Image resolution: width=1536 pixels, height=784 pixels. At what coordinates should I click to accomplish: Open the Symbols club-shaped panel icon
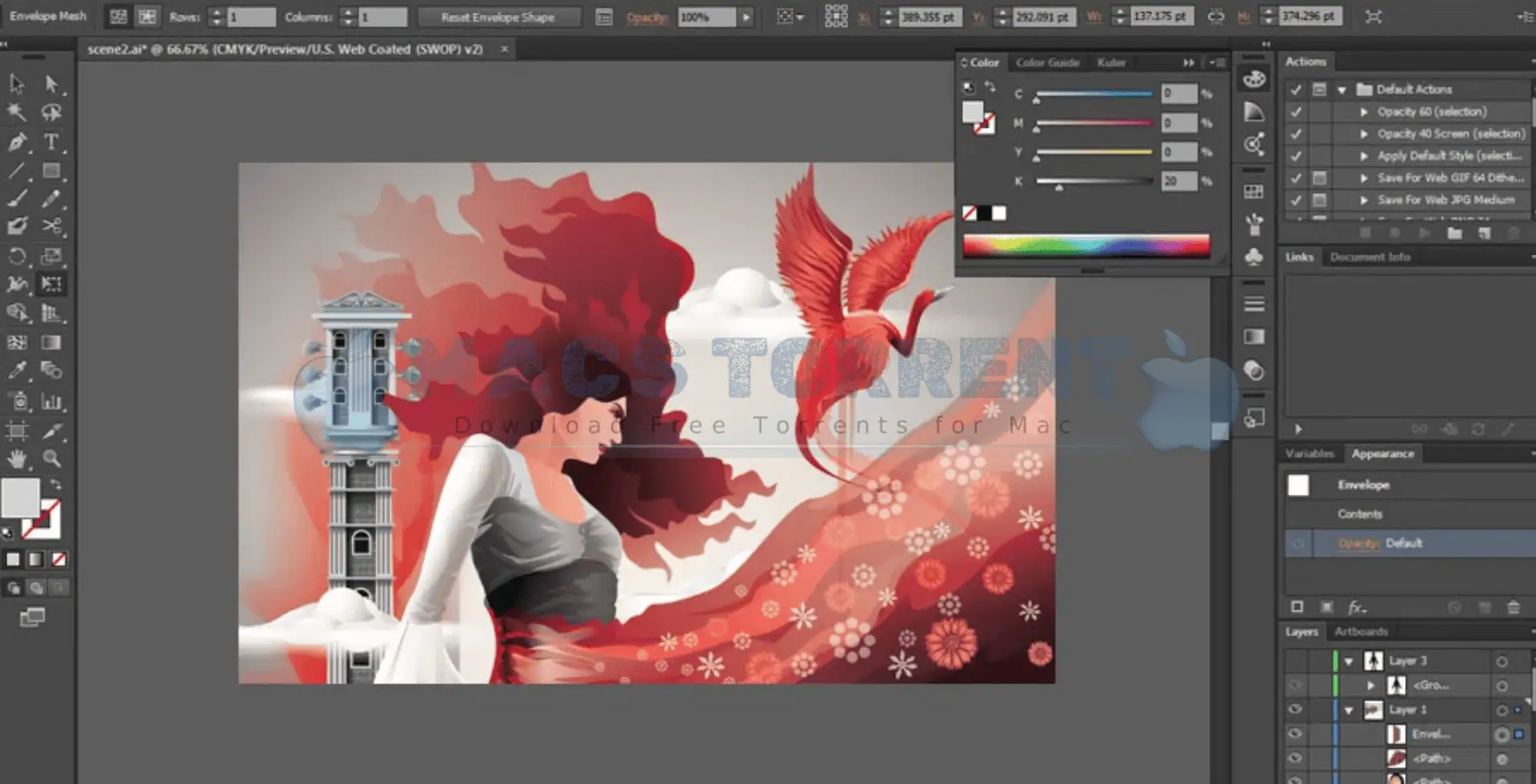[1254, 257]
